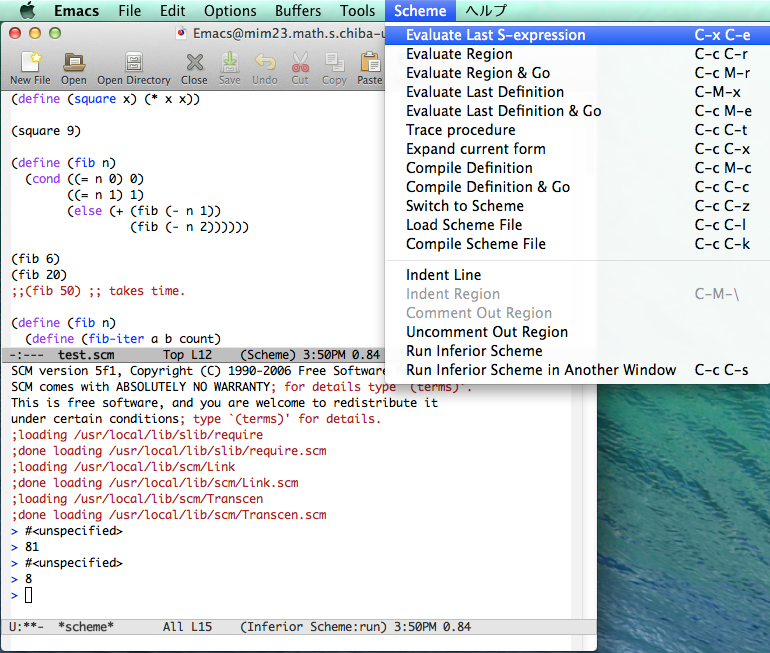The image size is (770, 653).
Task: Click the else clause line in fib
Action: 144,211
